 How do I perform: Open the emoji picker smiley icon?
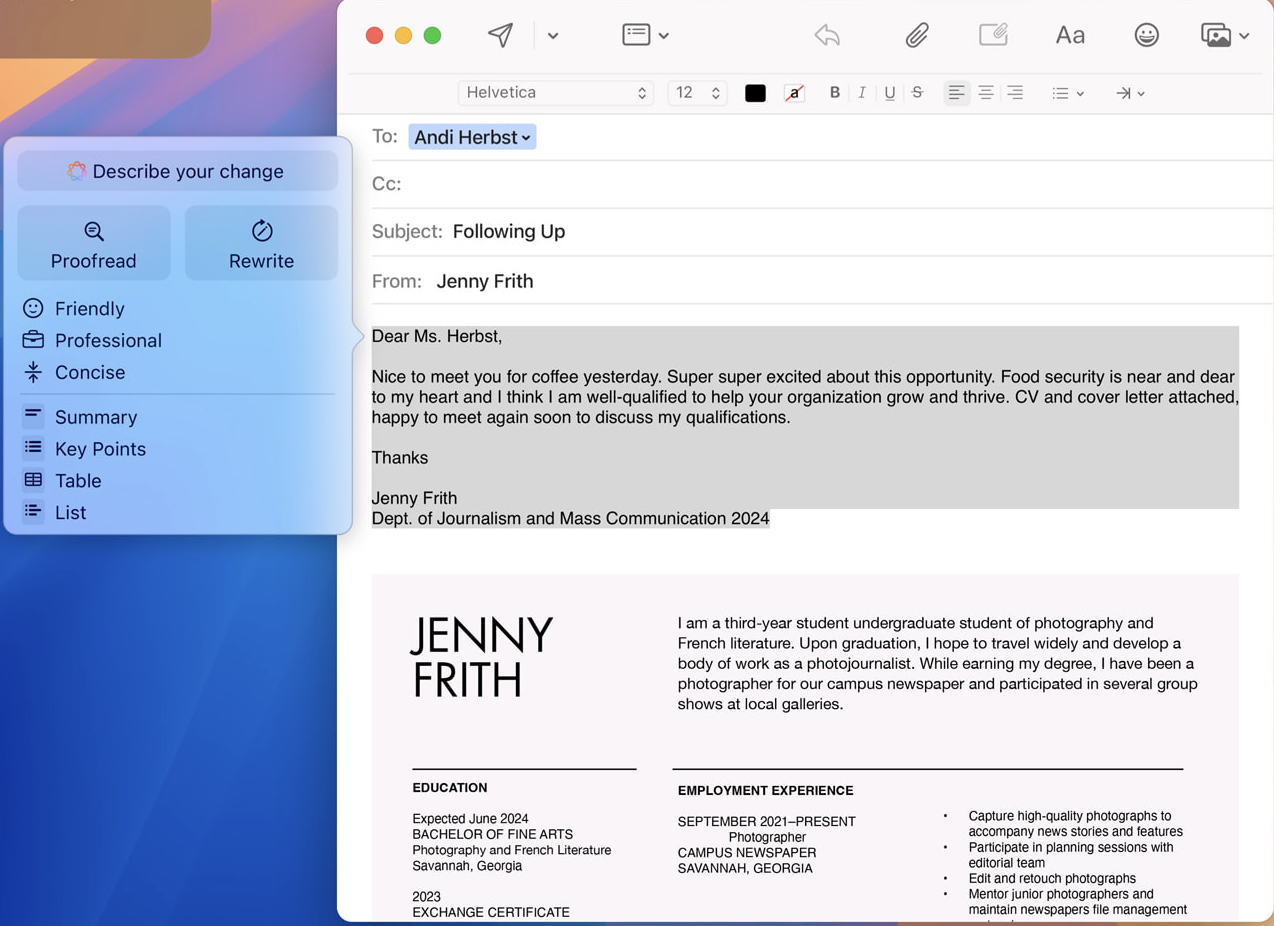click(x=1146, y=35)
